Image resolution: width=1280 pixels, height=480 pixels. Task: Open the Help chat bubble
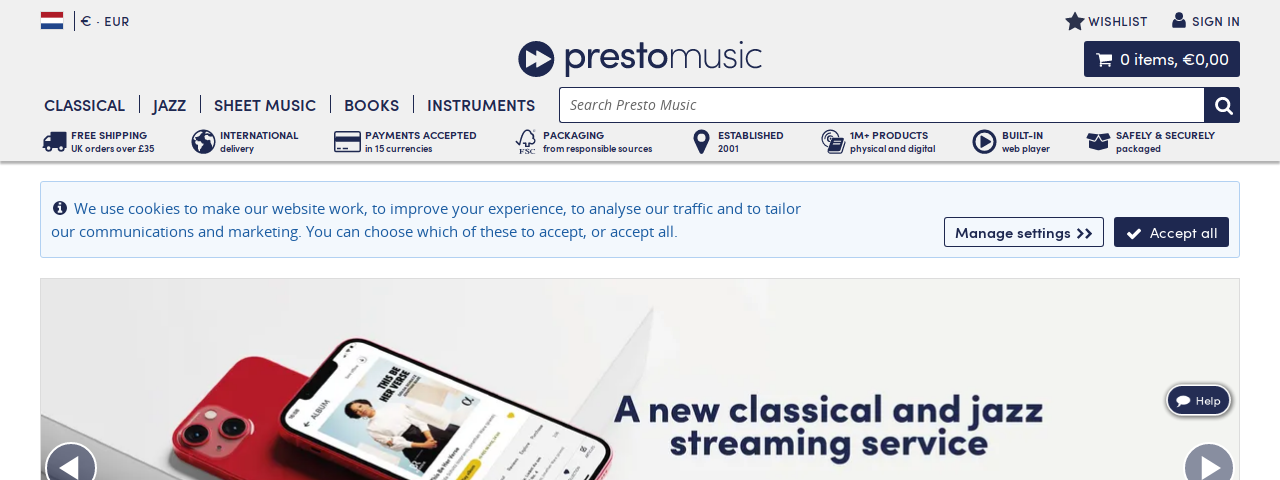point(1198,401)
